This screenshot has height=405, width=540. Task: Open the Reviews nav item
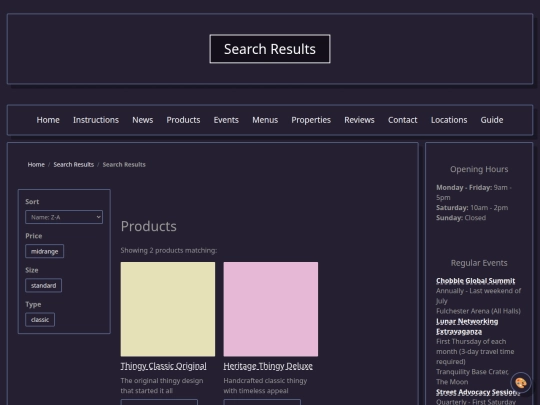(359, 120)
